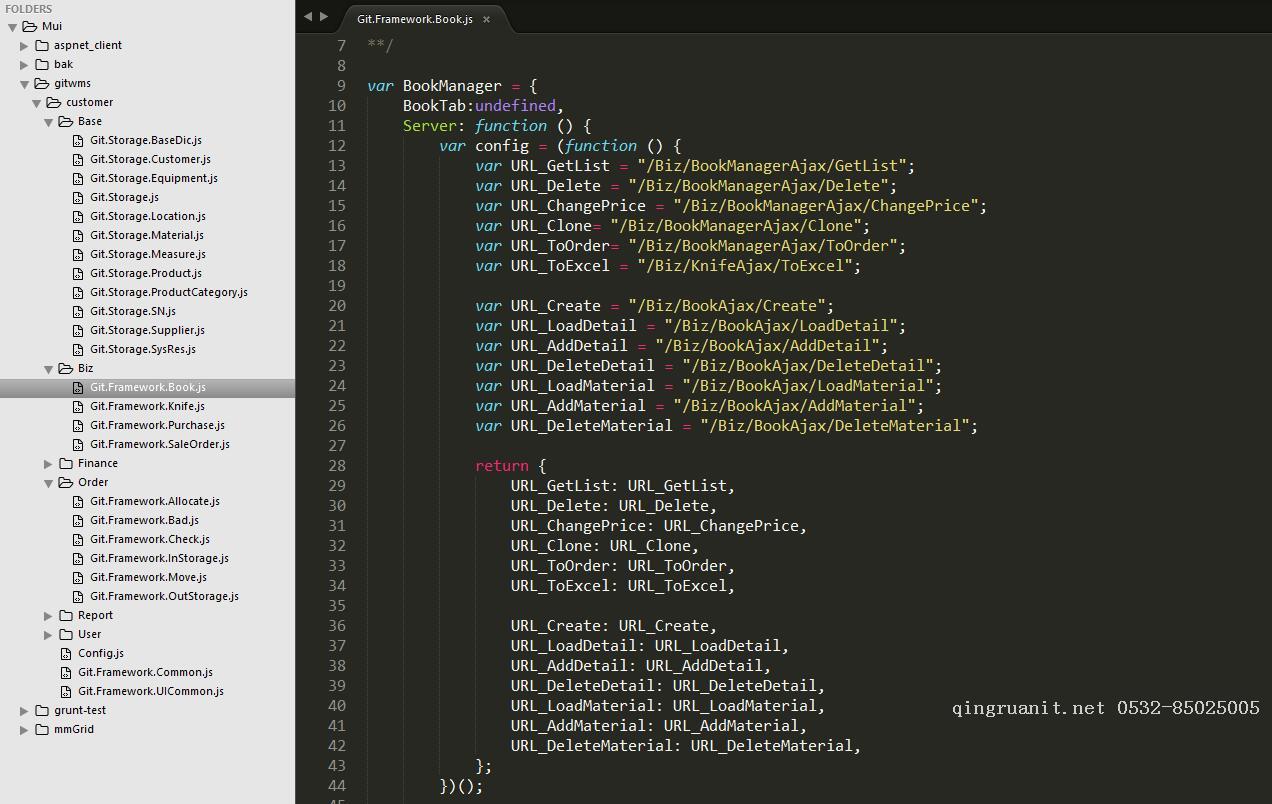Click the Git.Storage.js file icon
Screen dimensions: 1272x804
click(x=78, y=197)
